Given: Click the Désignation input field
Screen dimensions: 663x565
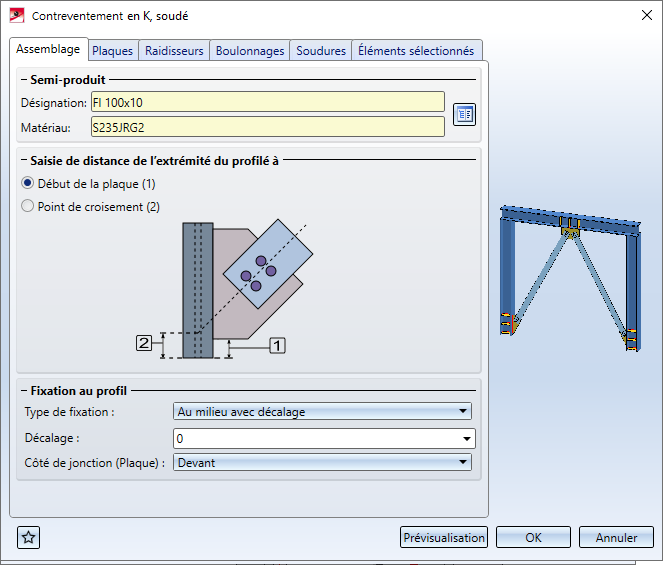Looking at the screenshot, I should pos(267,102).
